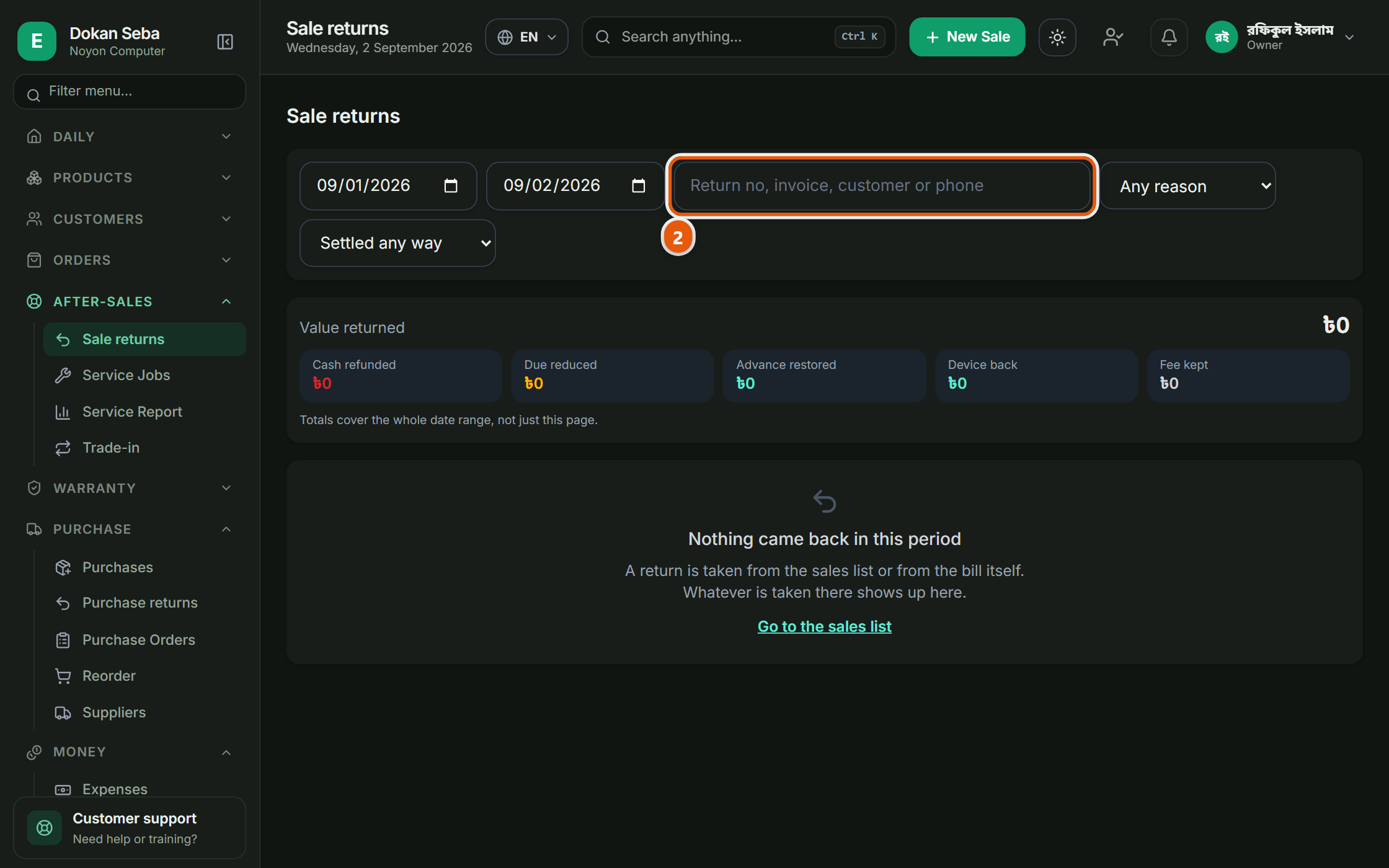The height and width of the screenshot is (868, 1389).
Task: Click the user check icon in header
Action: tap(1113, 37)
